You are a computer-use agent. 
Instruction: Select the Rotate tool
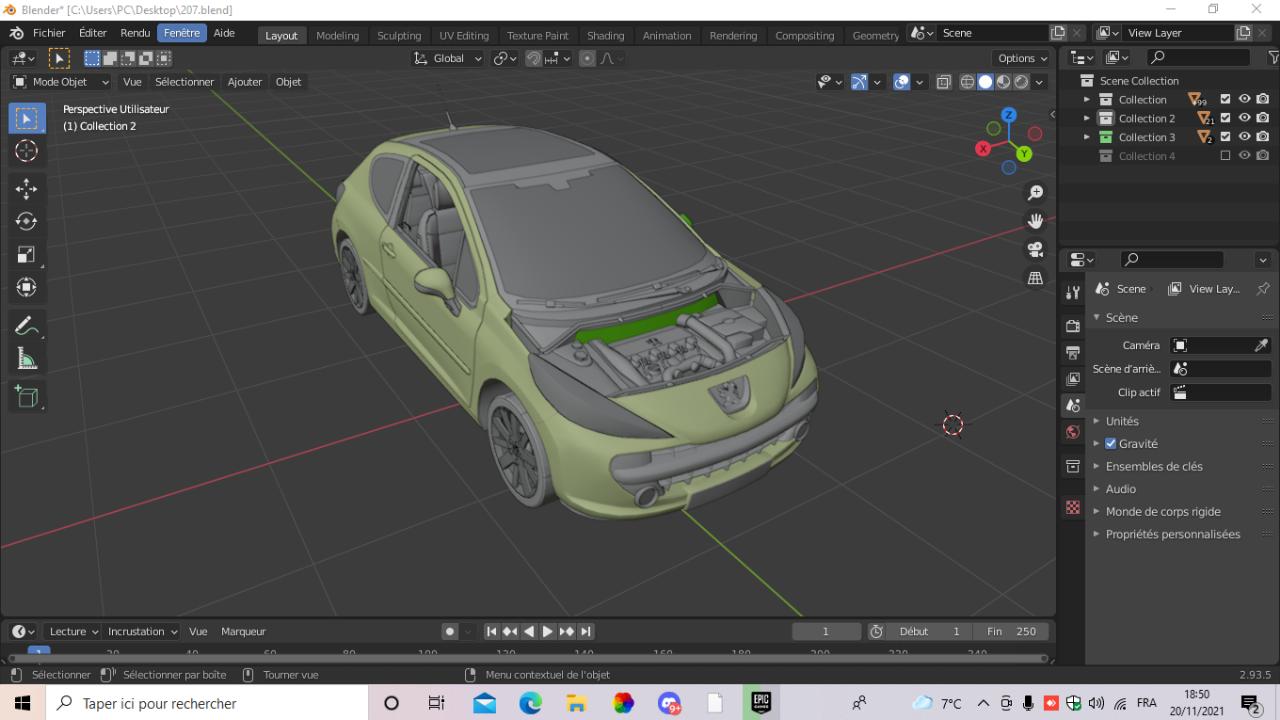tap(27, 221)
